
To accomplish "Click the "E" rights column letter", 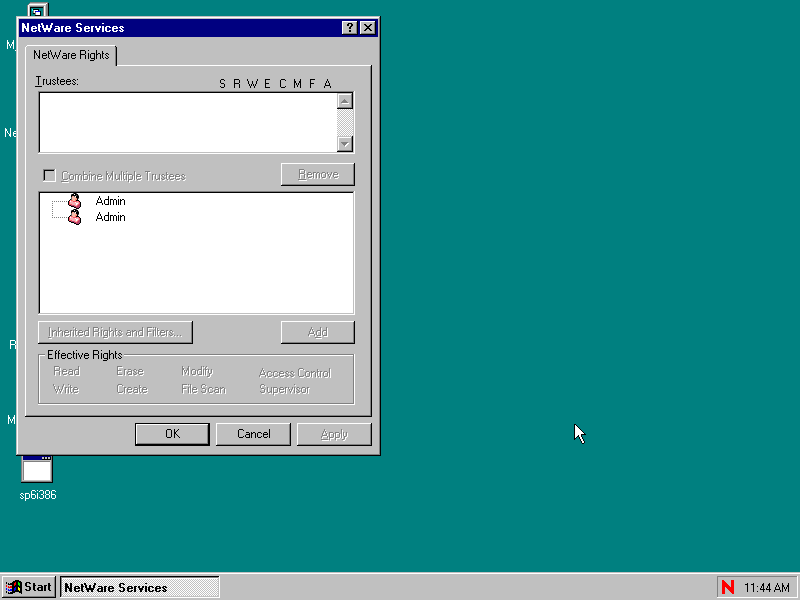I will click(x=267, y=84).
